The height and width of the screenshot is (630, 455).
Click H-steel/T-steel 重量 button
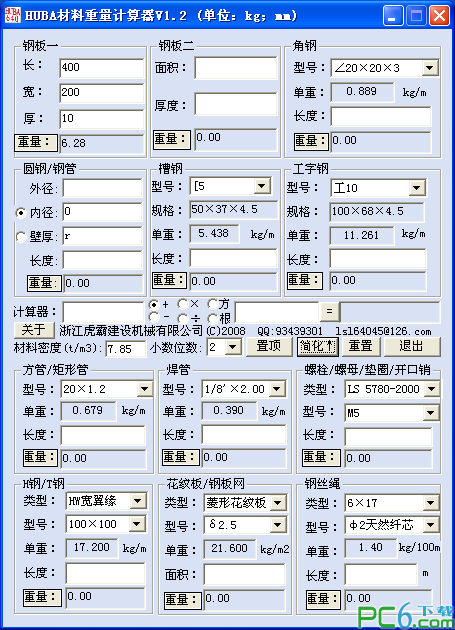click(x=42, y=597)
